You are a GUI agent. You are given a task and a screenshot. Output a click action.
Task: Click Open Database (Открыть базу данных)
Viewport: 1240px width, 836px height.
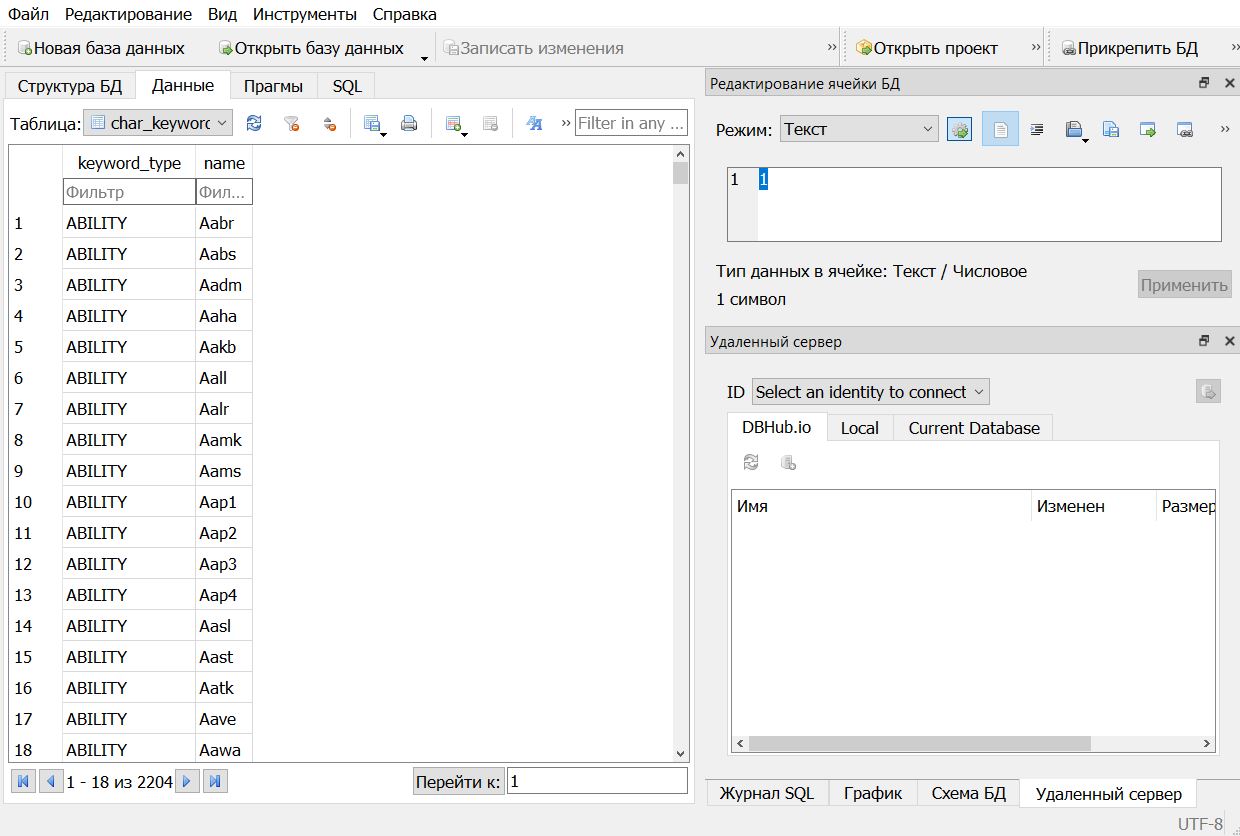click(x=311, y=48)
